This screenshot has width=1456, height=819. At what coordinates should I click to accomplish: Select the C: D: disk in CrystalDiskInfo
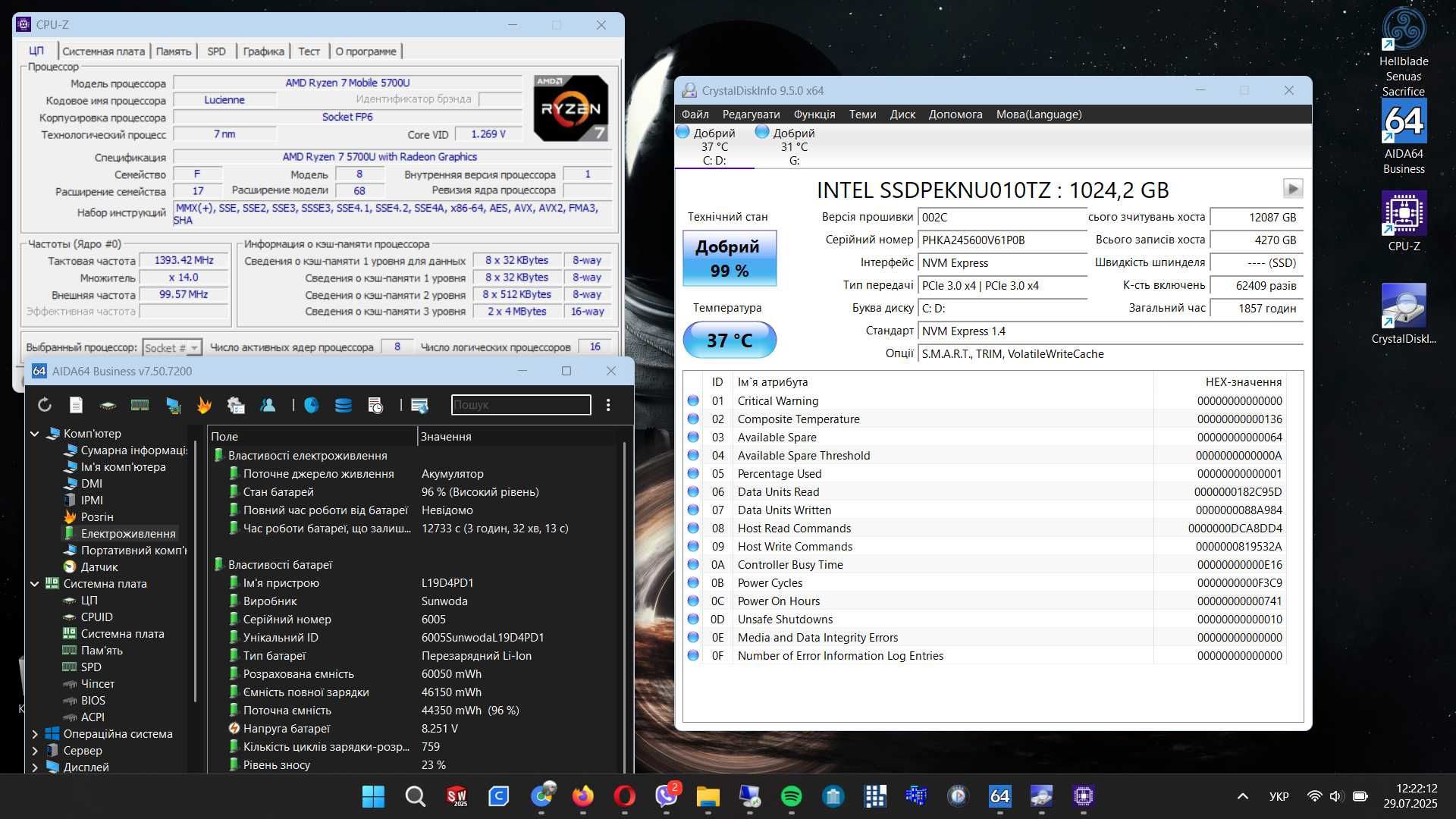point(714,146)
